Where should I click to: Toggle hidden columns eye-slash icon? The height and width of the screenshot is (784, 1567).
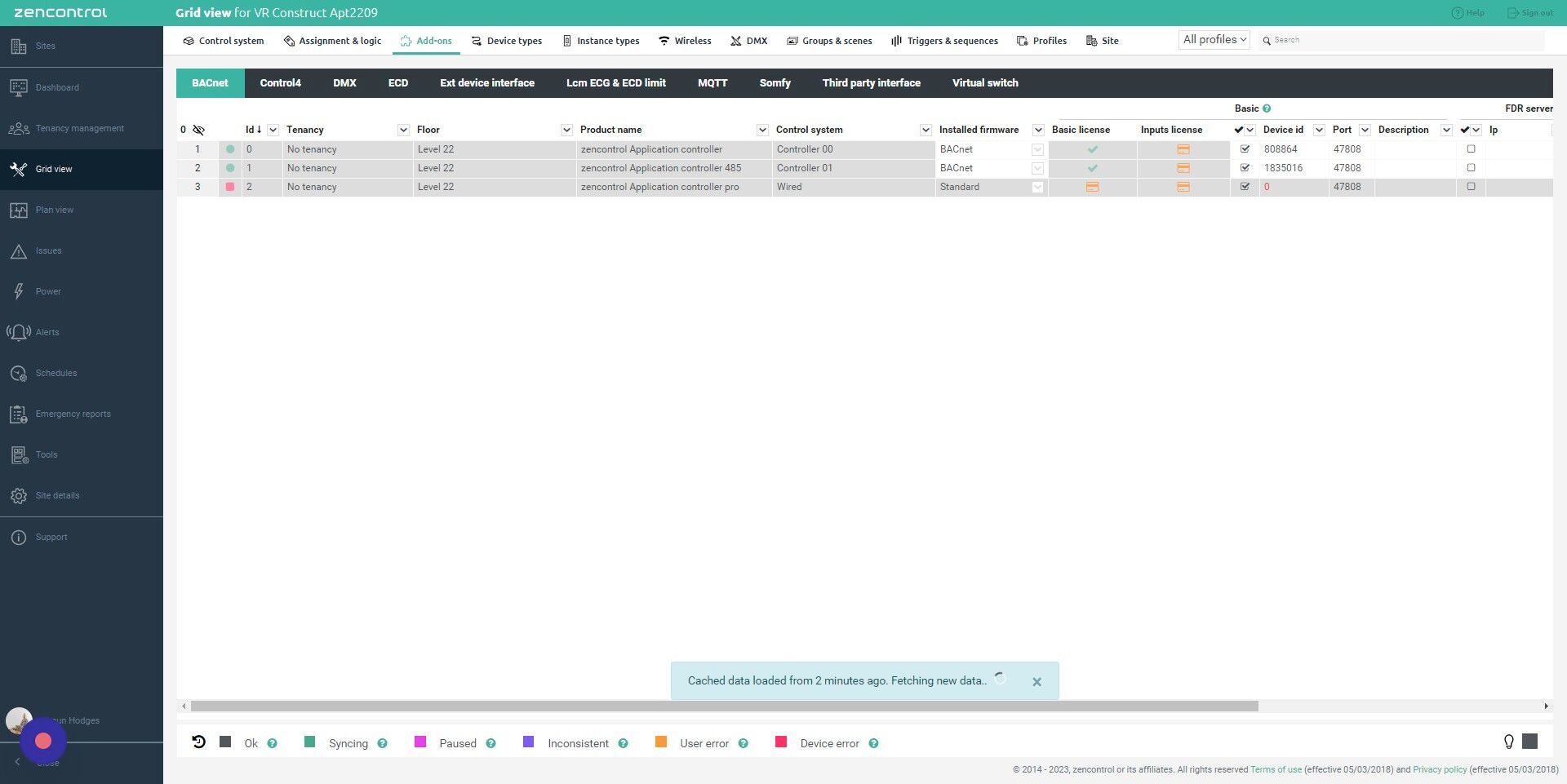point(198,130)
